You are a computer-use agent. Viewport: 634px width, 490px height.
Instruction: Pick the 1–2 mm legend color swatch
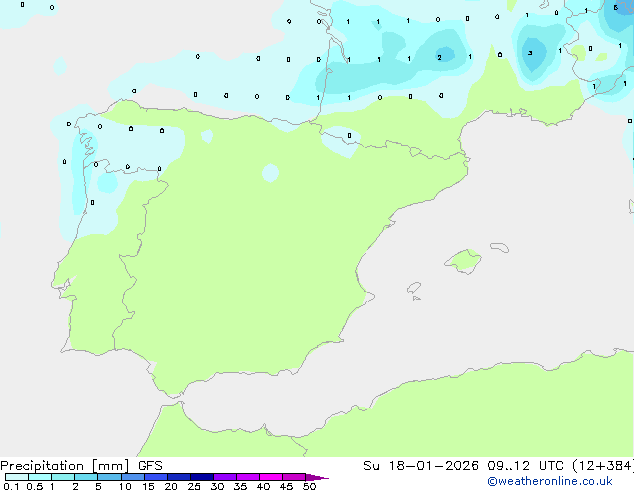coord(63,477)
